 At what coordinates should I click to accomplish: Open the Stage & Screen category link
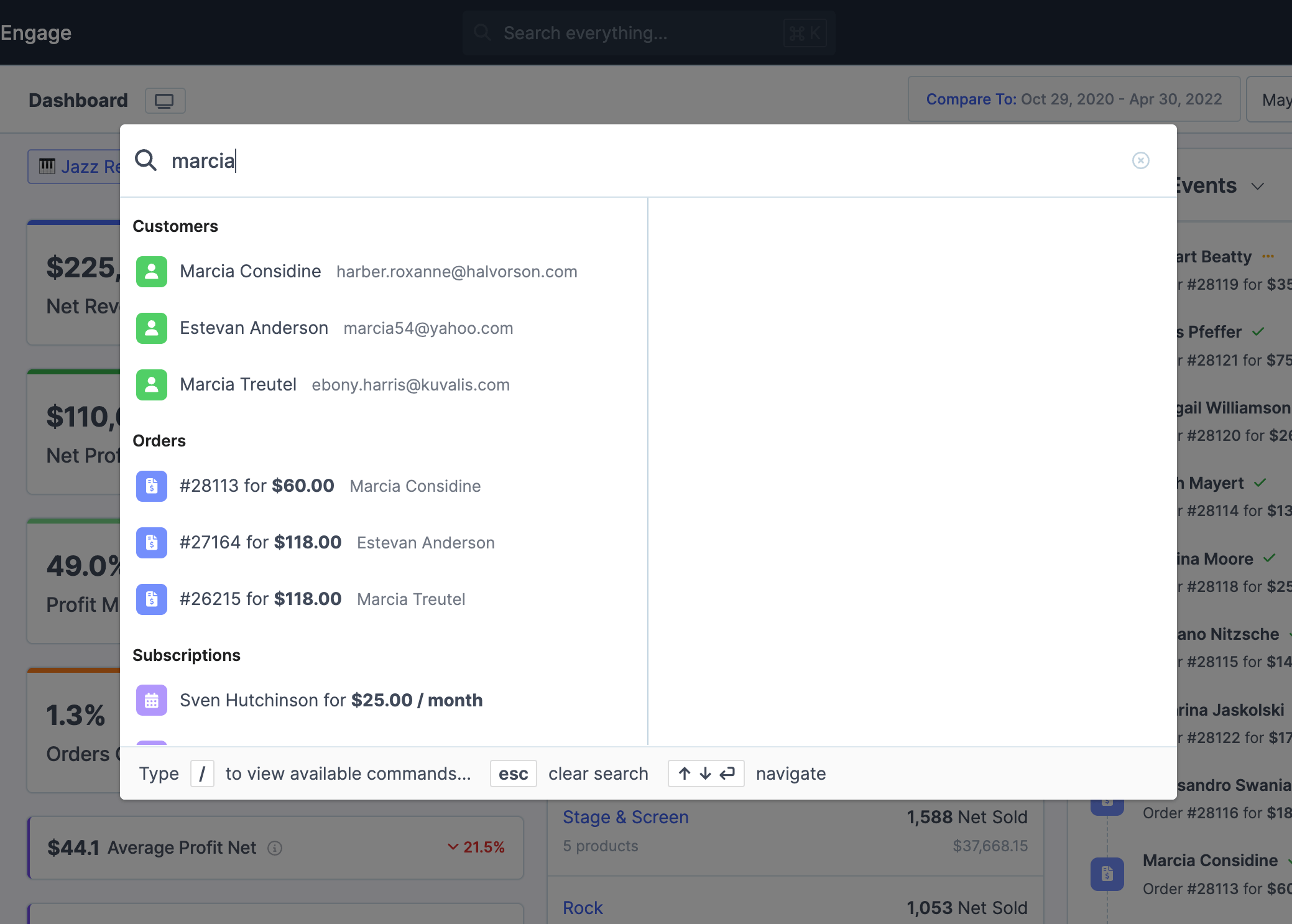(625, 817)
